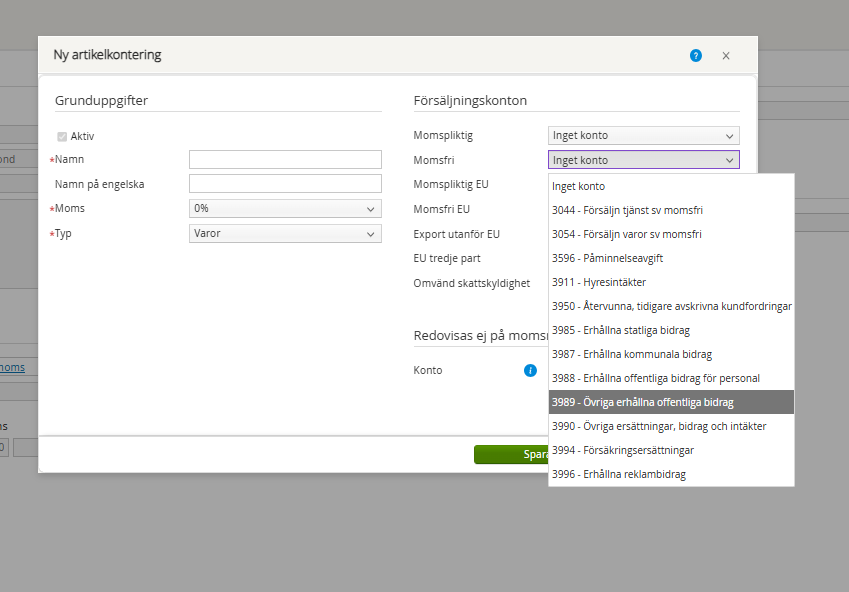The width and height of the screenshot is (849, 592).
Task: Click the green Spara button
Action: coord(512,454)
